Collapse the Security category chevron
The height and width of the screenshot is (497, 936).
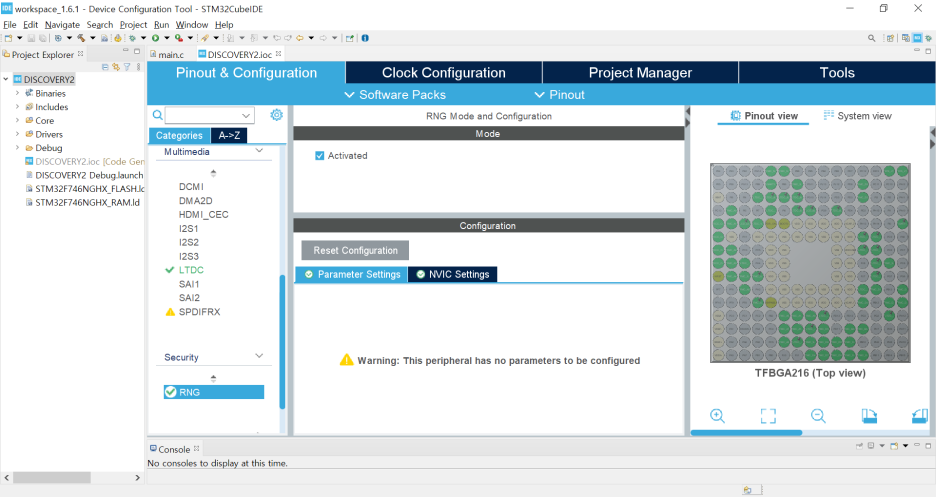259,356
